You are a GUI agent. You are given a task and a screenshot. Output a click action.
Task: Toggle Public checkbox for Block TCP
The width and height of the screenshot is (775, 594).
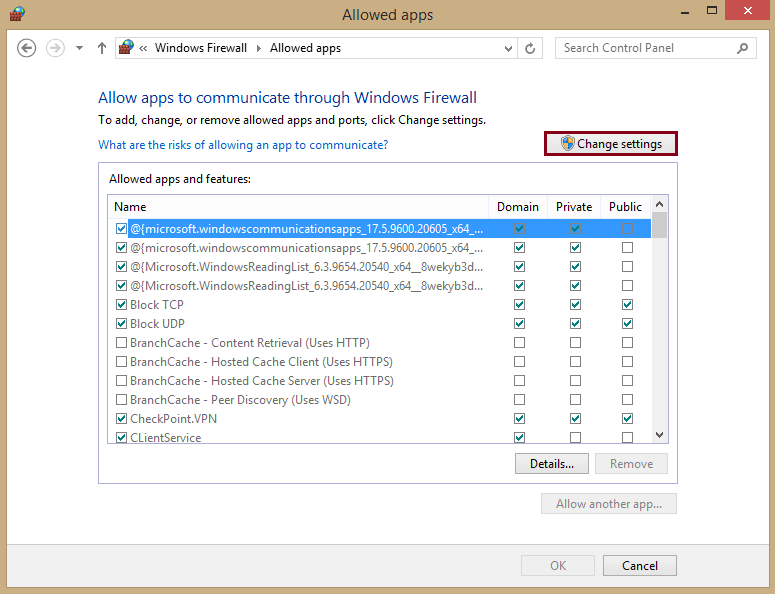click(x=627, y=304)
